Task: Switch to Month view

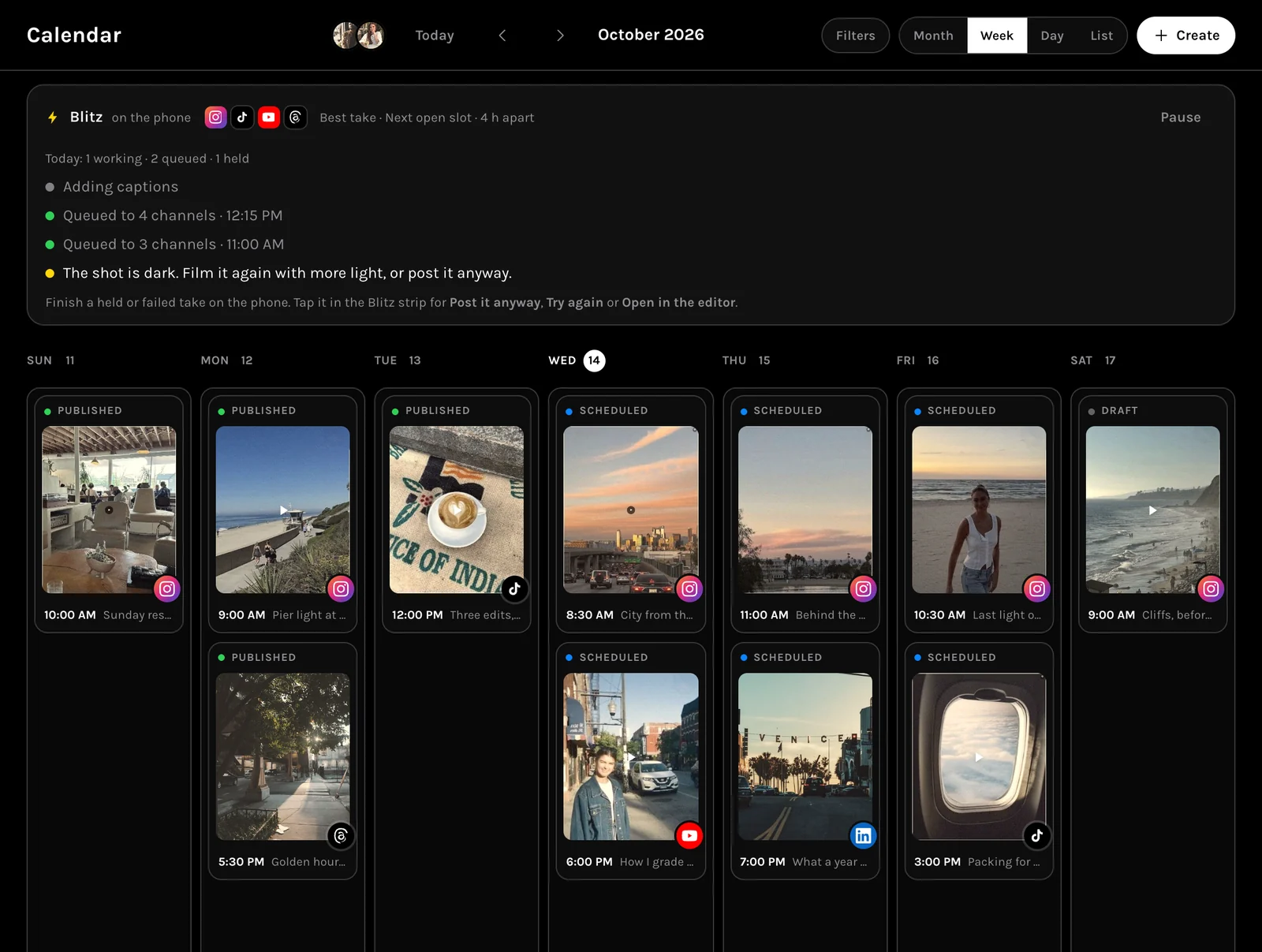Action: [933, 35]
